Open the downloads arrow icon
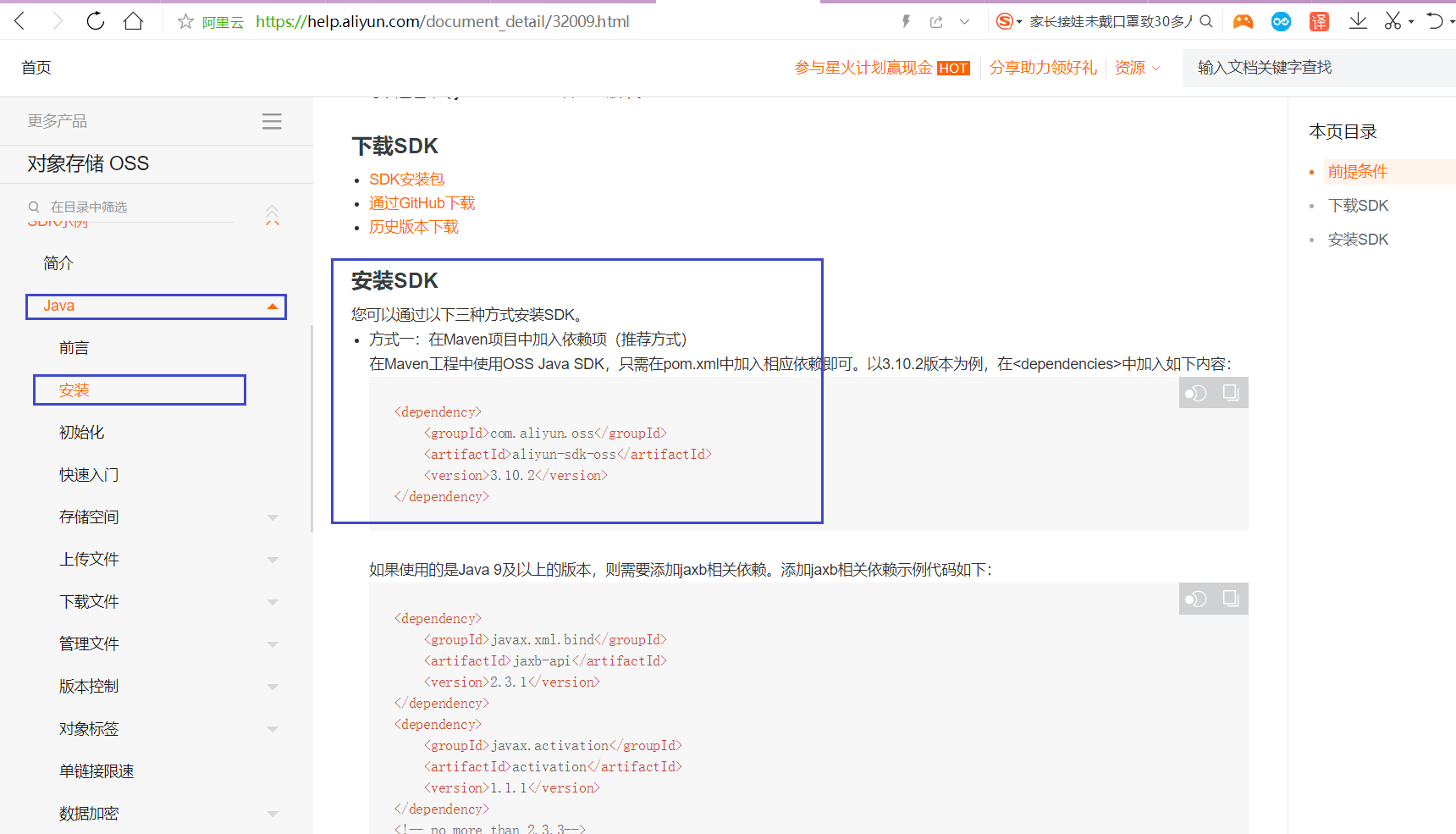The width and height of the screenshot is (1456, 834). point(1358,21)
